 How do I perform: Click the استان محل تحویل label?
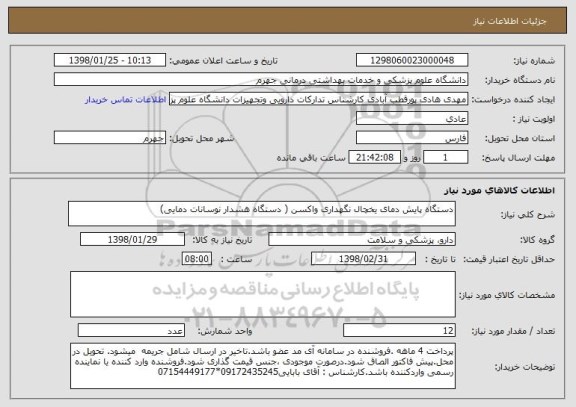pos(520,138)
